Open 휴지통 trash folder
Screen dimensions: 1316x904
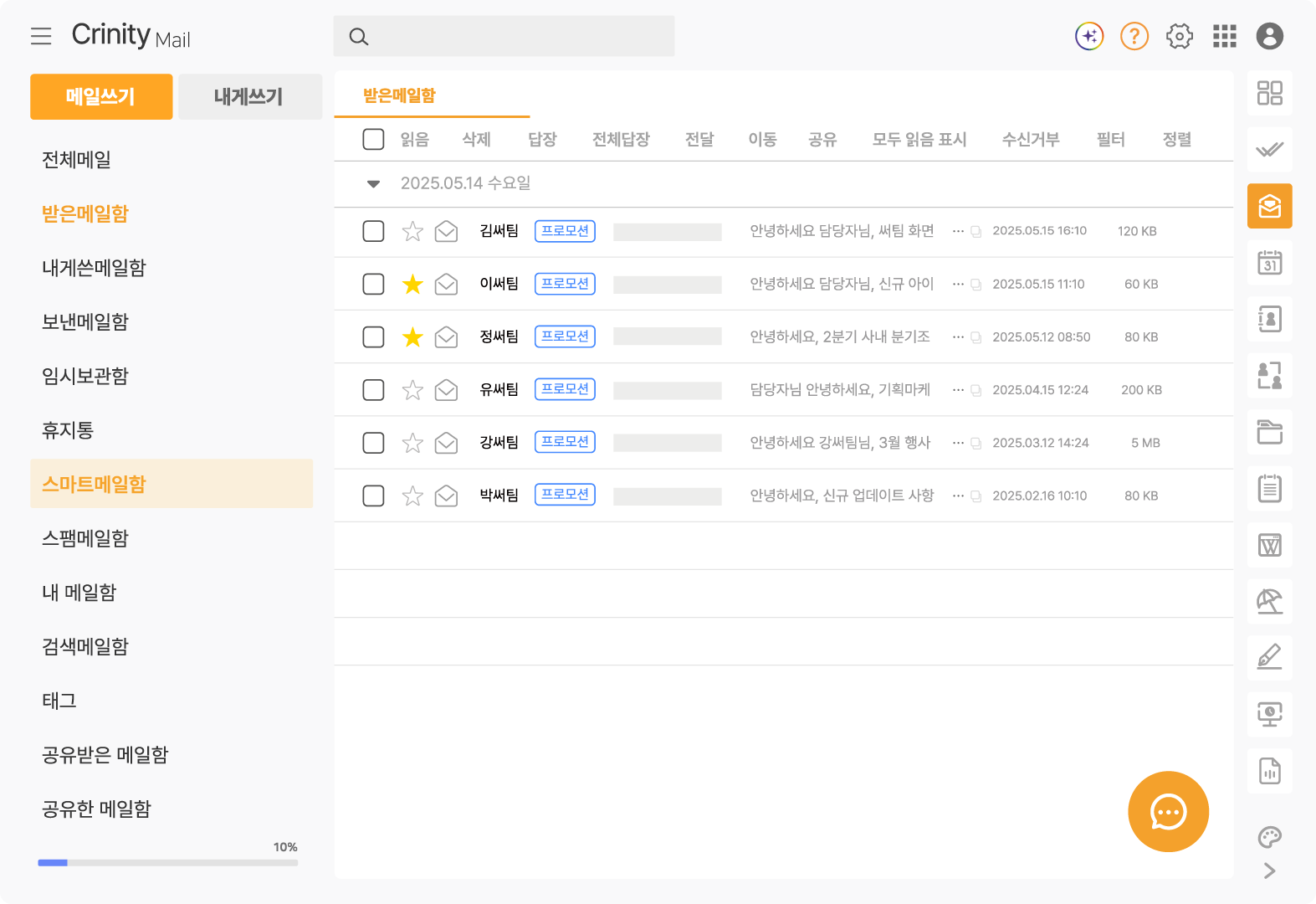[x=68, y=430]
